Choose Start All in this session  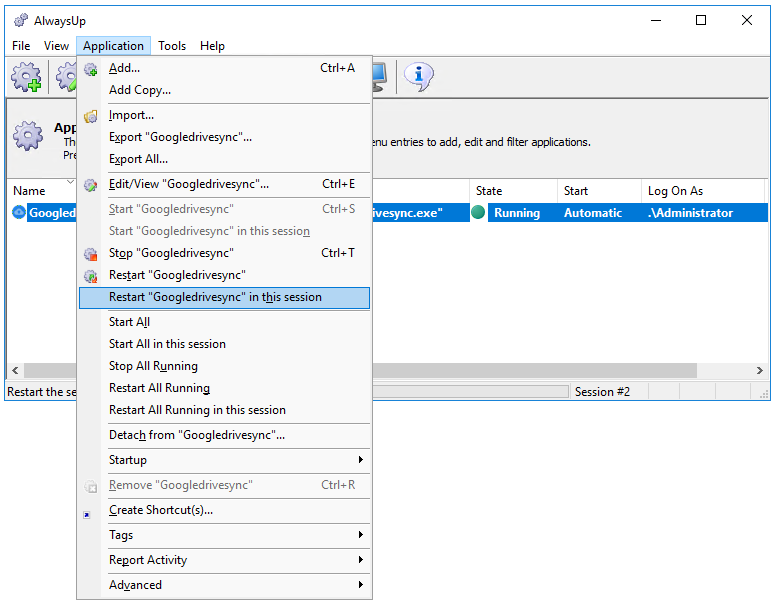(224, 344)
